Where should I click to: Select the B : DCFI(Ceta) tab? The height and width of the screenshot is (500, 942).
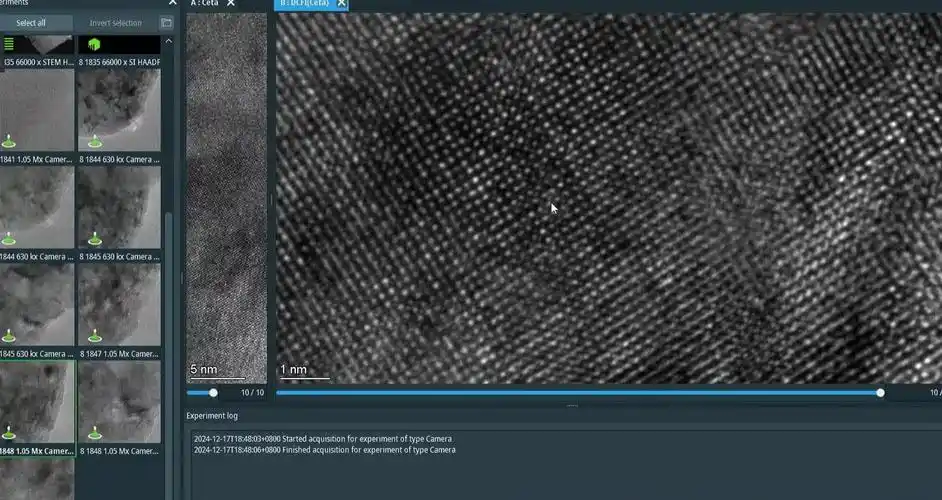tap(304, 4)
